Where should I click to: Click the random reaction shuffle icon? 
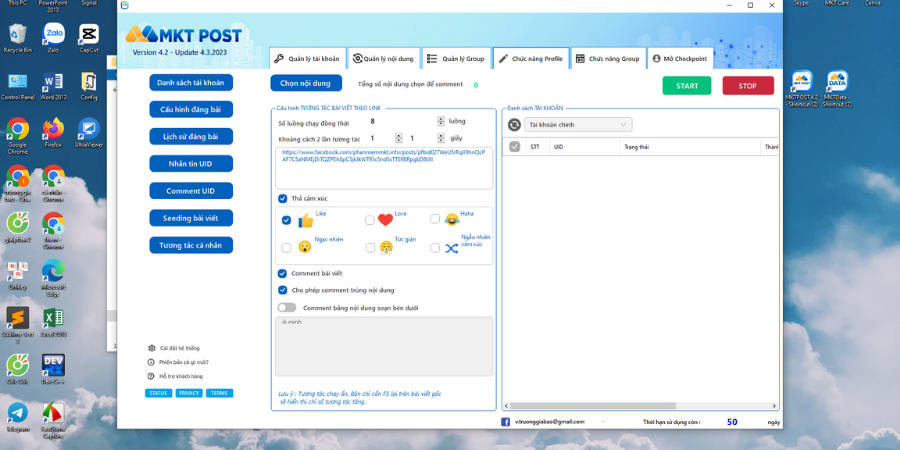(451, 247)
